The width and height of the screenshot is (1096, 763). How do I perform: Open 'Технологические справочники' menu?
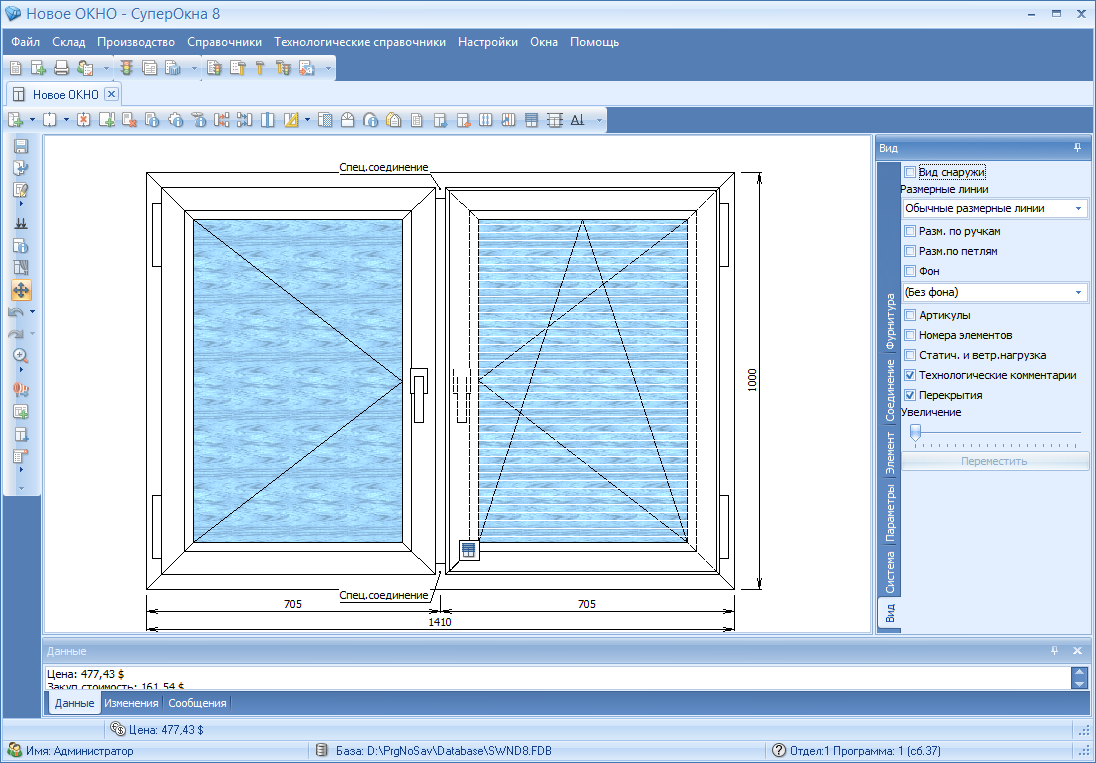360,42
